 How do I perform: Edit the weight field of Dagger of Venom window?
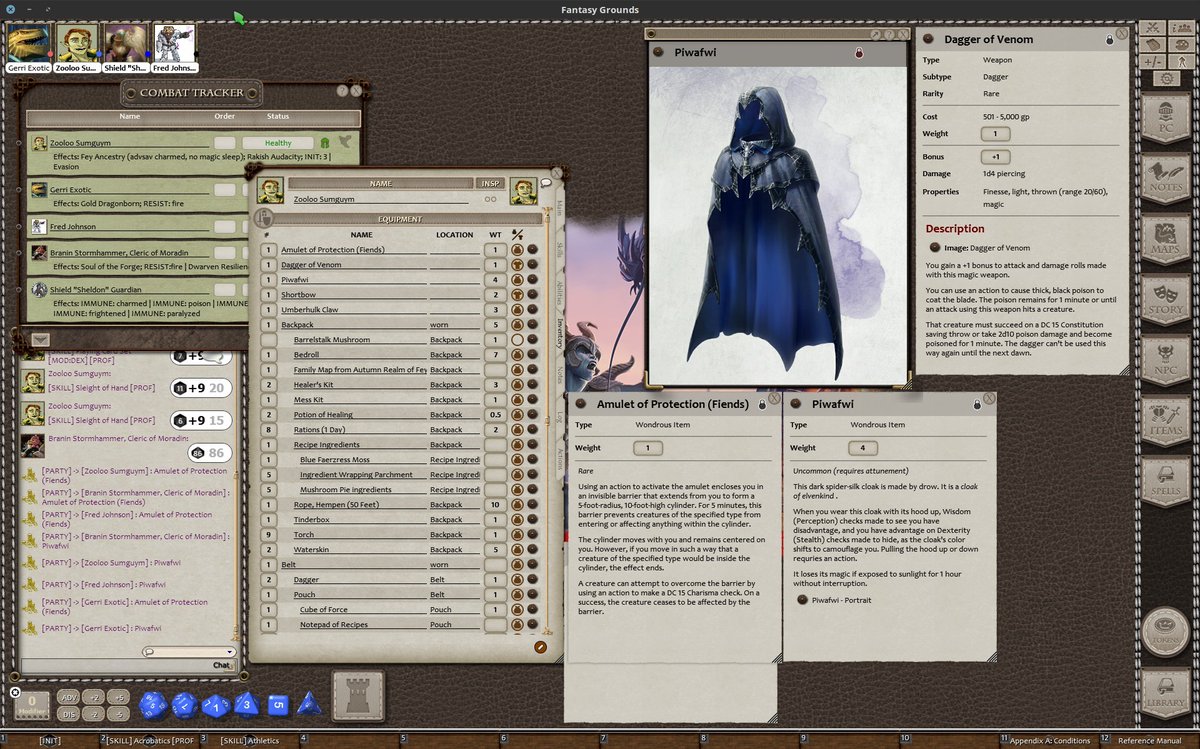tap(995, 134)
